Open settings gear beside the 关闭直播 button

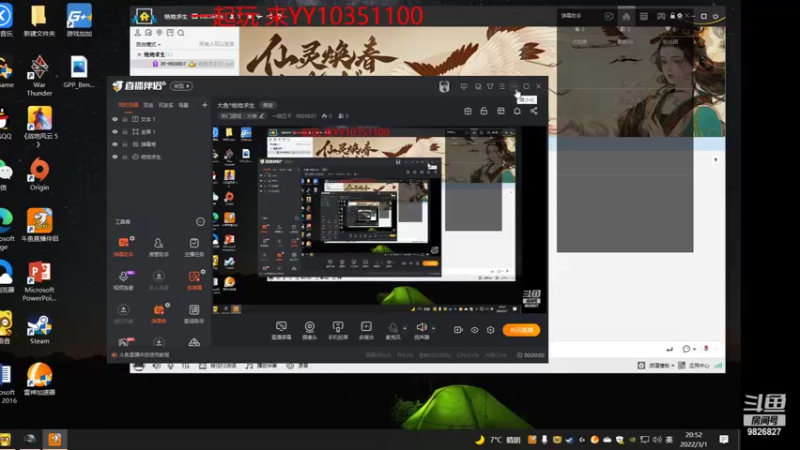[490, 330]
